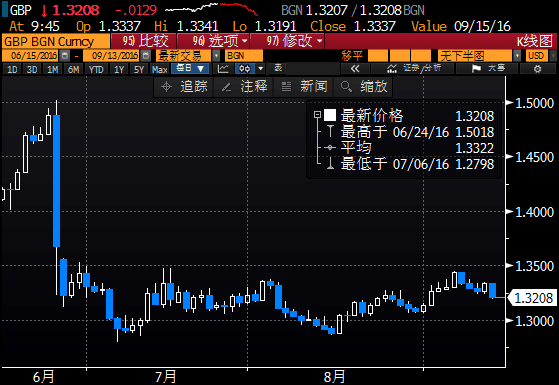Set range to 1D
The width and height of the screenshot is (559, 385).
click(x=12, y=69)
